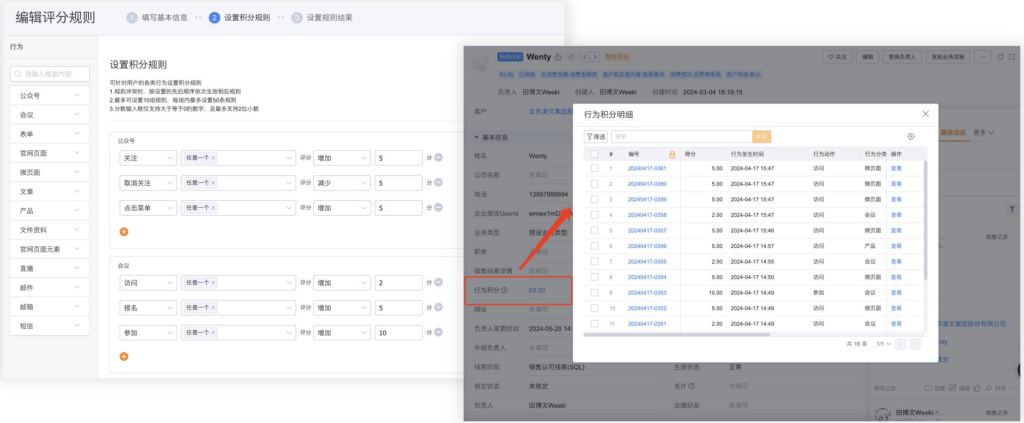This screenshot has width=1024, height=423.
Task: Remove the 参加 rule with its minus icon
Action: [438, 333]
